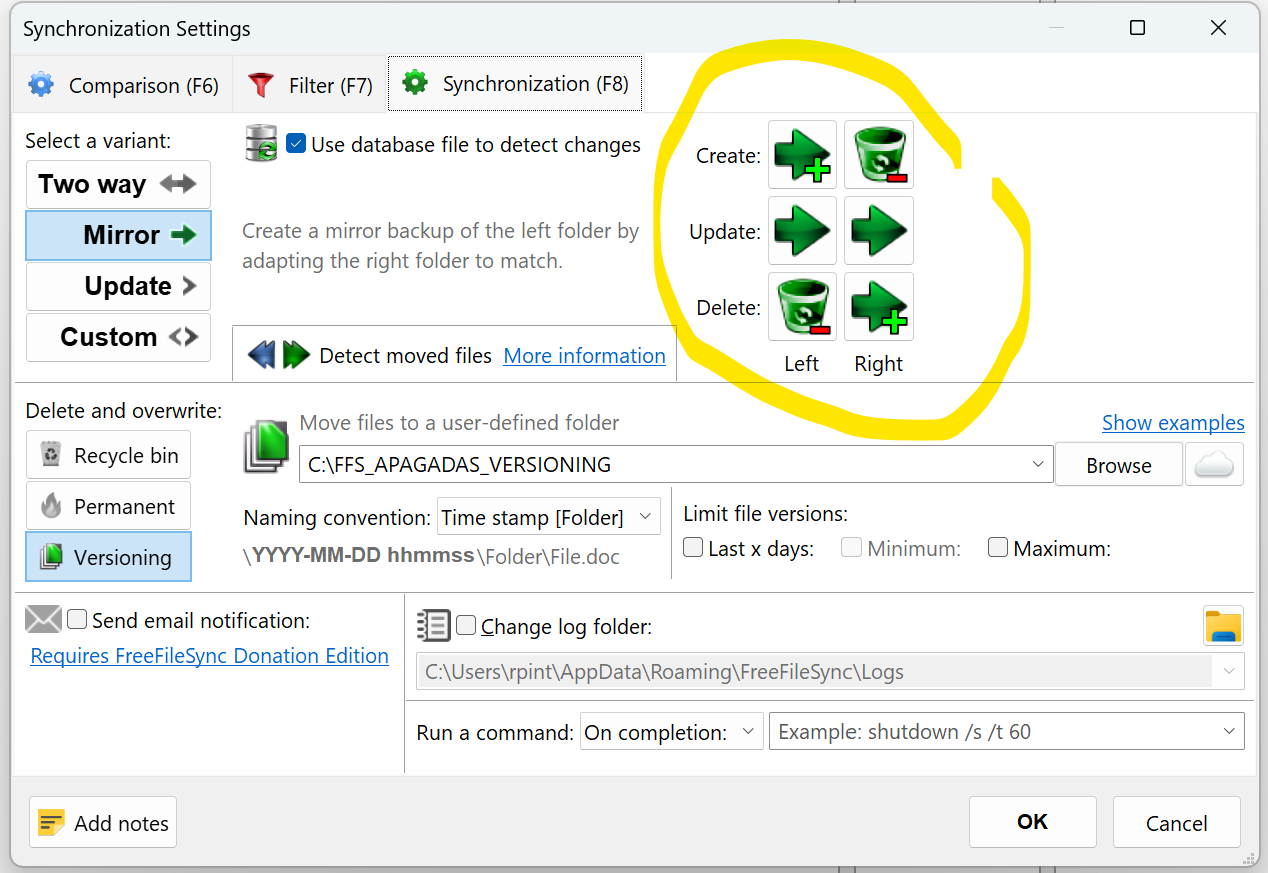Screen dimensions: 1268x873
Task: Choose Permanent deletion handling
Action: tap(108, 506)
